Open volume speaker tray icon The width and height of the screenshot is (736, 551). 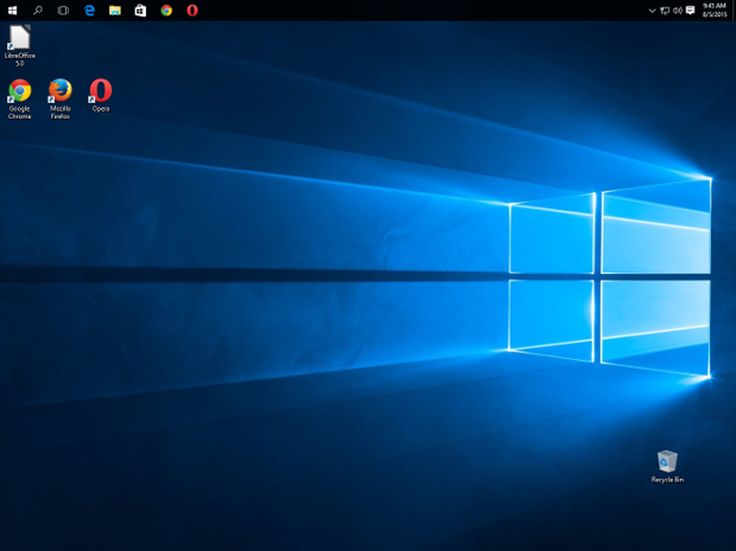[677, 10]
